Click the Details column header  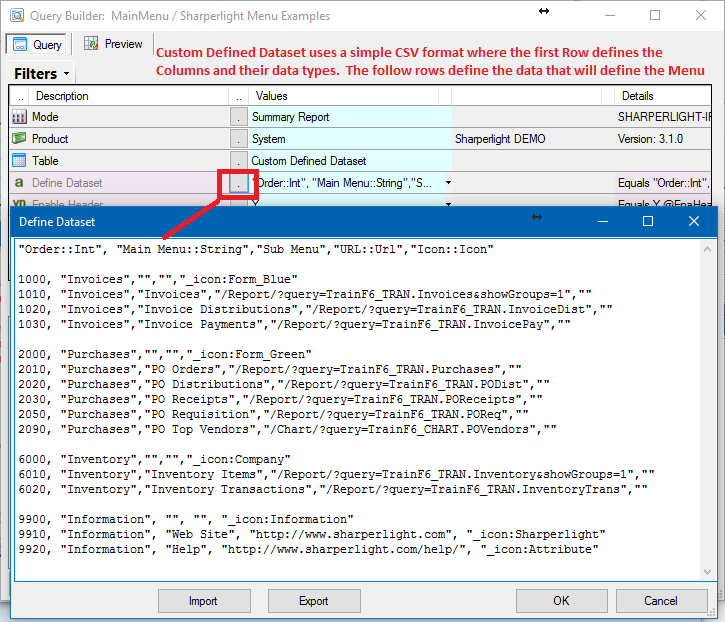pyautogui.click(x=663, y=96)
